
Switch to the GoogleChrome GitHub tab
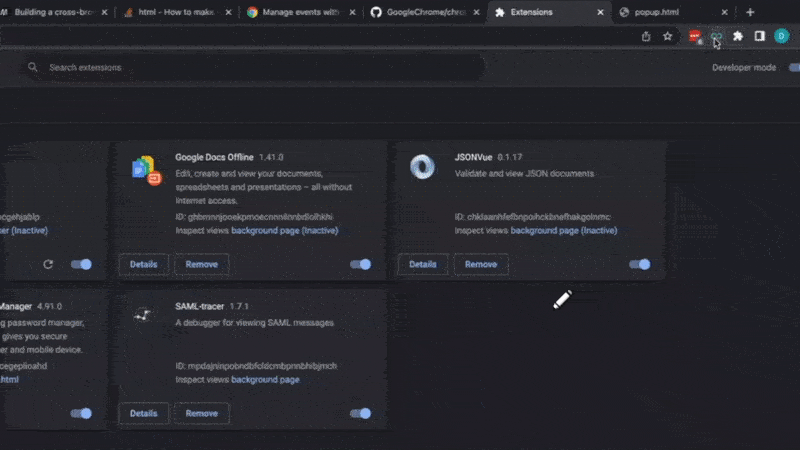pyautogui.click(x=425, y=12)
